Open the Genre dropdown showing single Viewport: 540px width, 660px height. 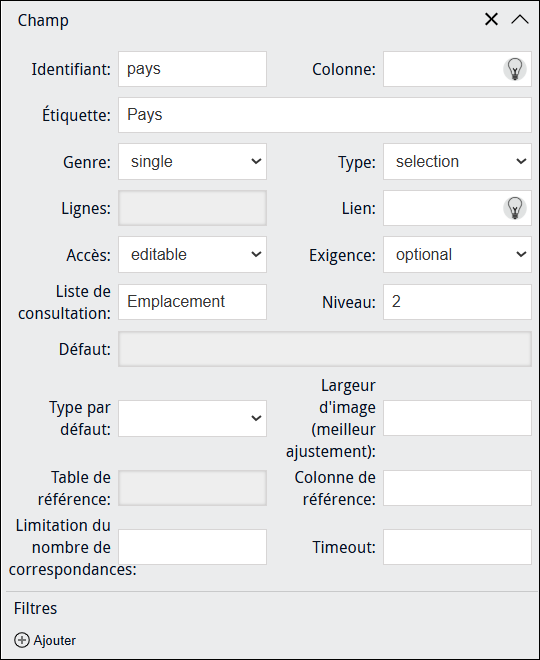pyautogui.click(x=192, y=162)
